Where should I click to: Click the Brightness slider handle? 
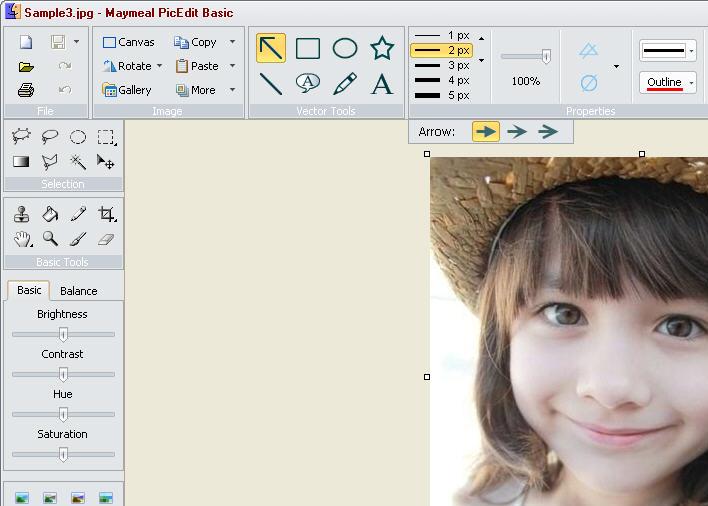[x=63, y=334]
